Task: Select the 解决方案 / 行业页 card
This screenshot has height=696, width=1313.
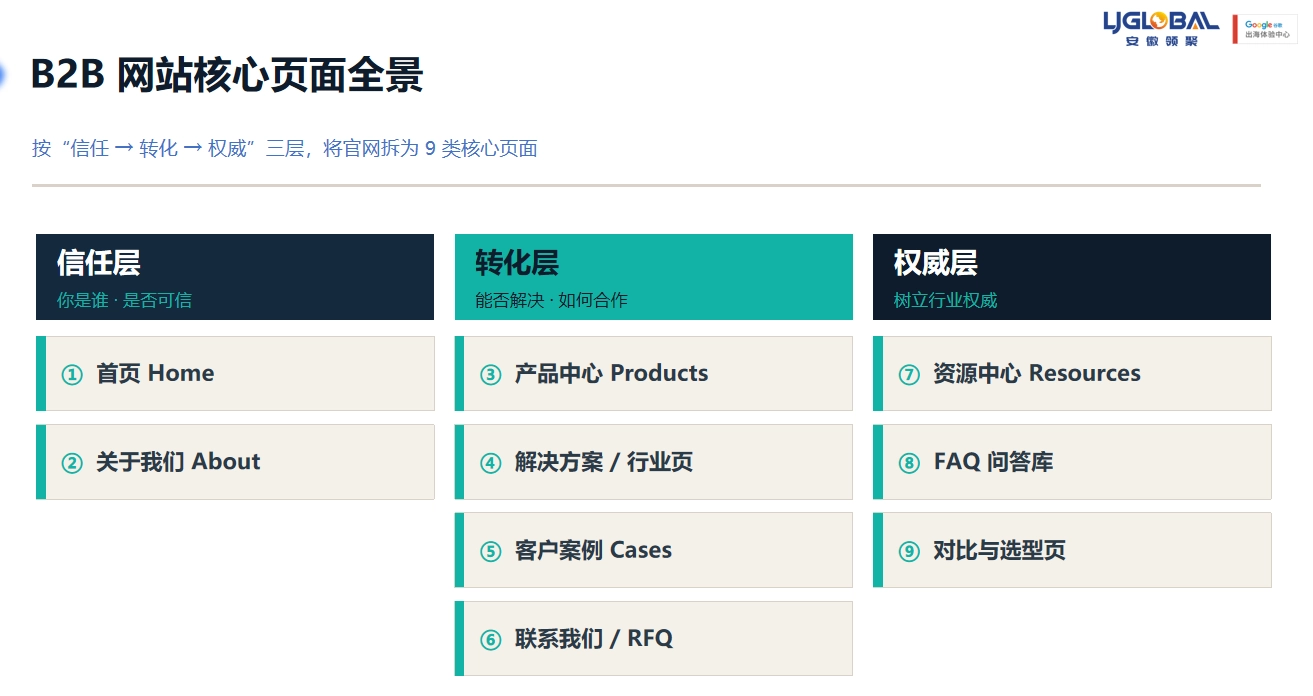Action: pyautogui.click(x=654, y=462)
